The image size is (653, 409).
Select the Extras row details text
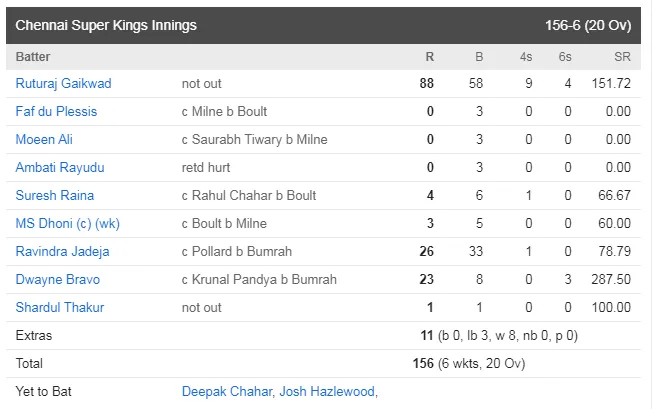499,336
